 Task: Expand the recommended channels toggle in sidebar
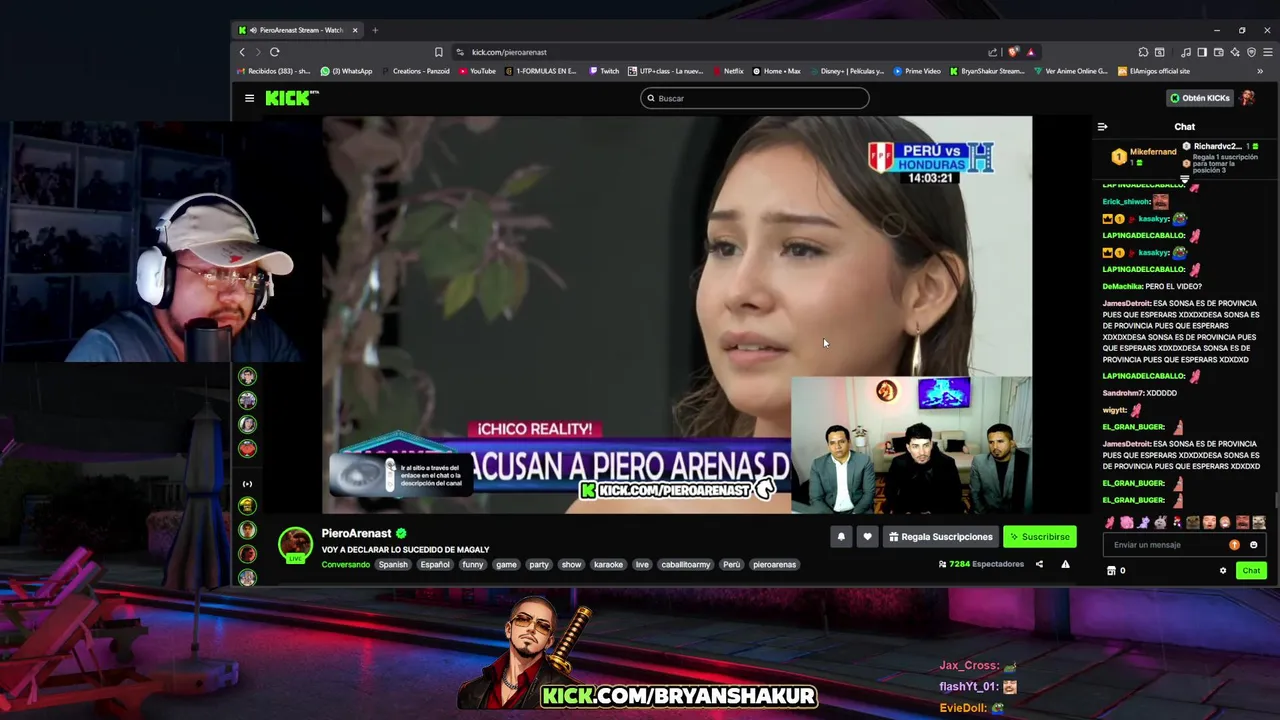[247, 484]
